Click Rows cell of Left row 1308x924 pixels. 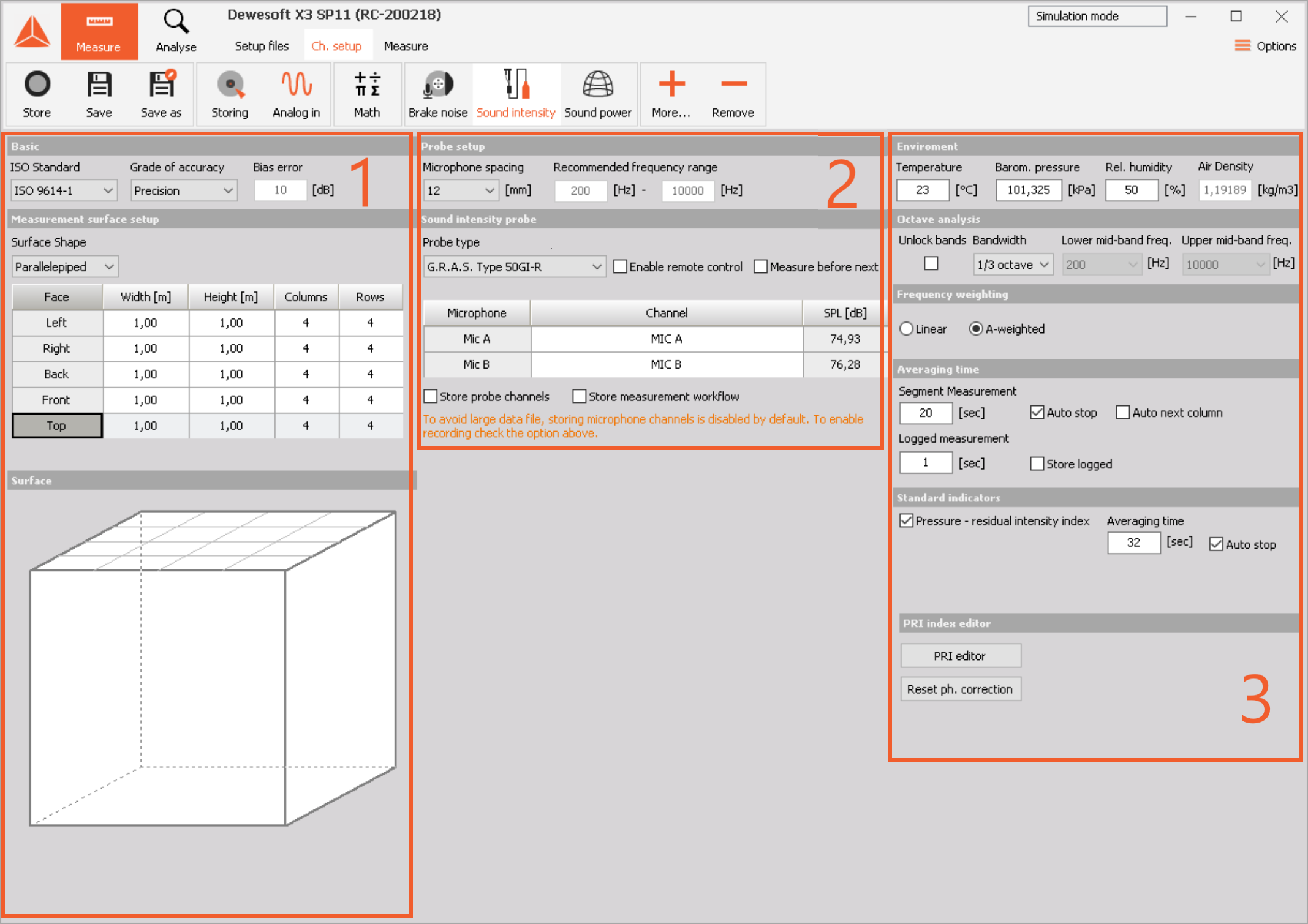pos(370,323)
